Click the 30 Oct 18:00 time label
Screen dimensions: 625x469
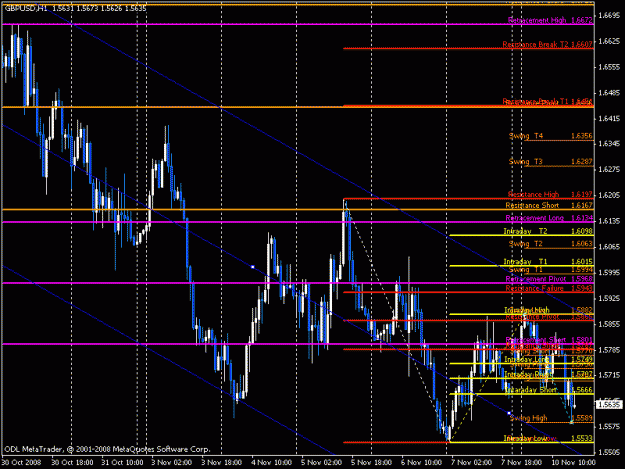72,462
